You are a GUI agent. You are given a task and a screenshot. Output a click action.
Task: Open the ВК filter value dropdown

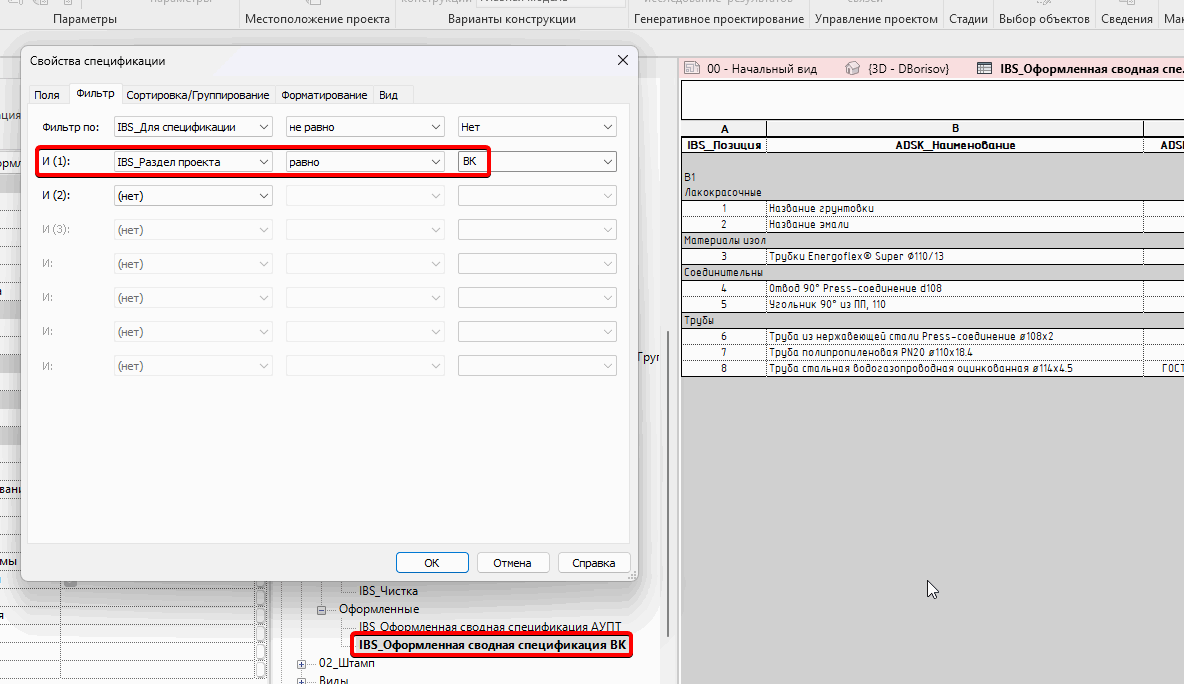click(x=537, y=162)
